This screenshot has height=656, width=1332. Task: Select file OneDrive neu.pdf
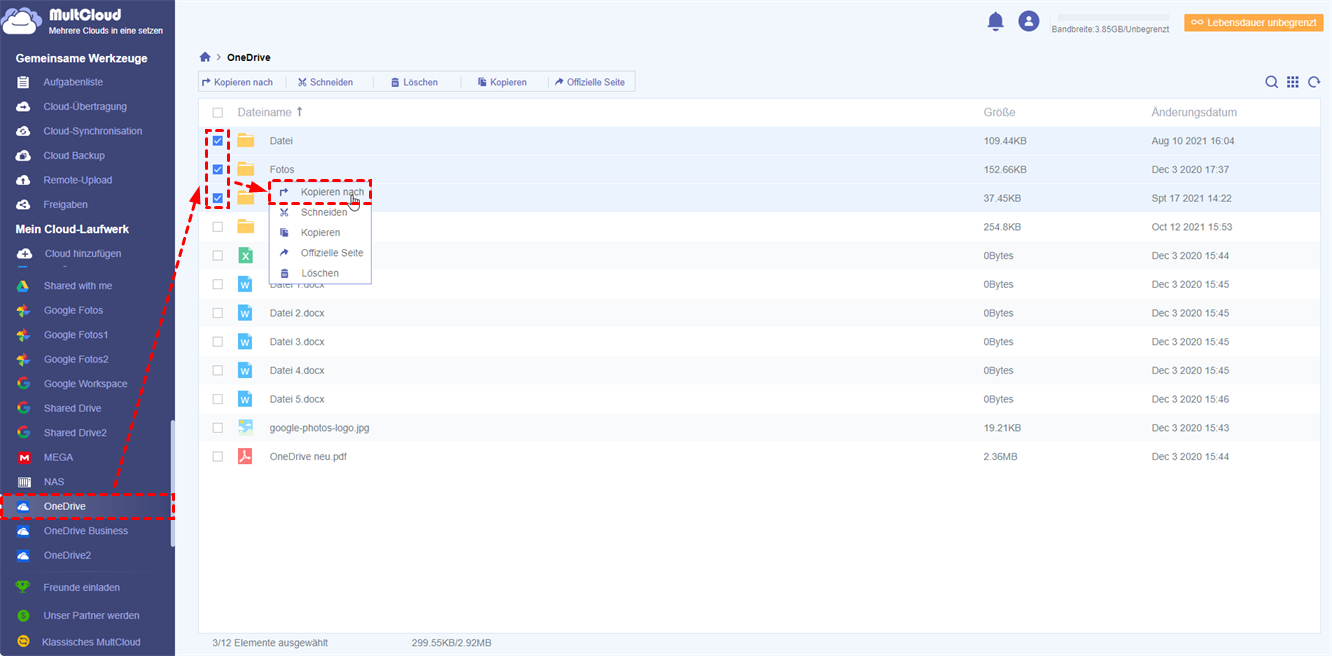point(308,456)
